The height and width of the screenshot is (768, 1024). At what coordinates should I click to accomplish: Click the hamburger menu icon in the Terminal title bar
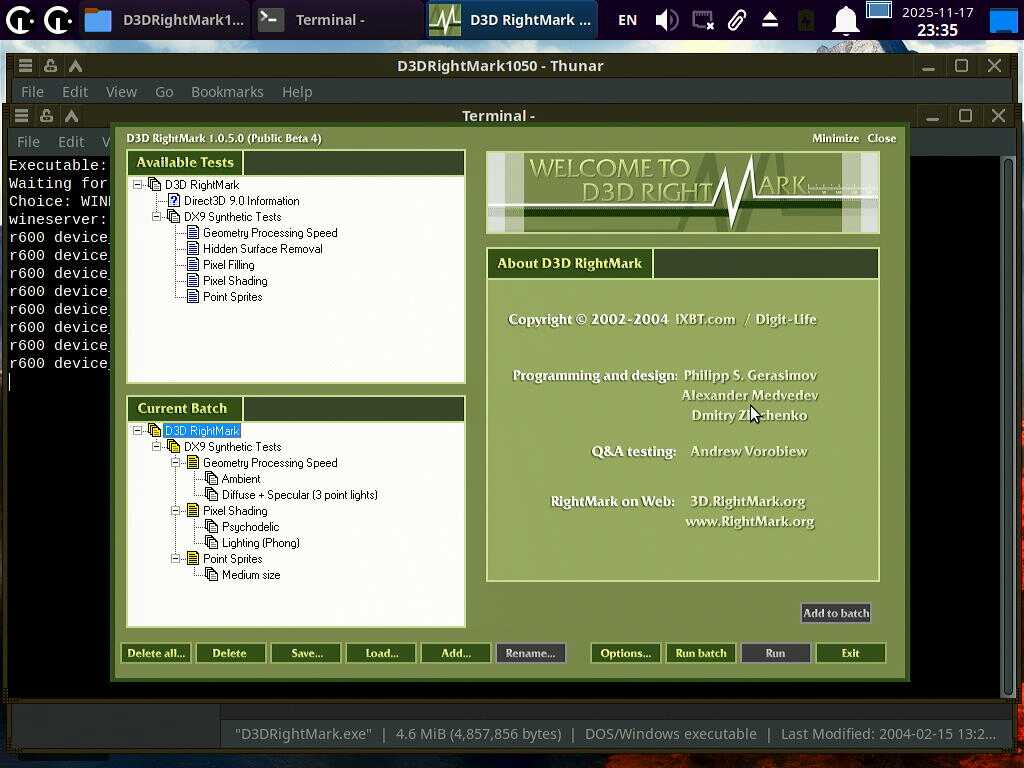click(22, 116)
